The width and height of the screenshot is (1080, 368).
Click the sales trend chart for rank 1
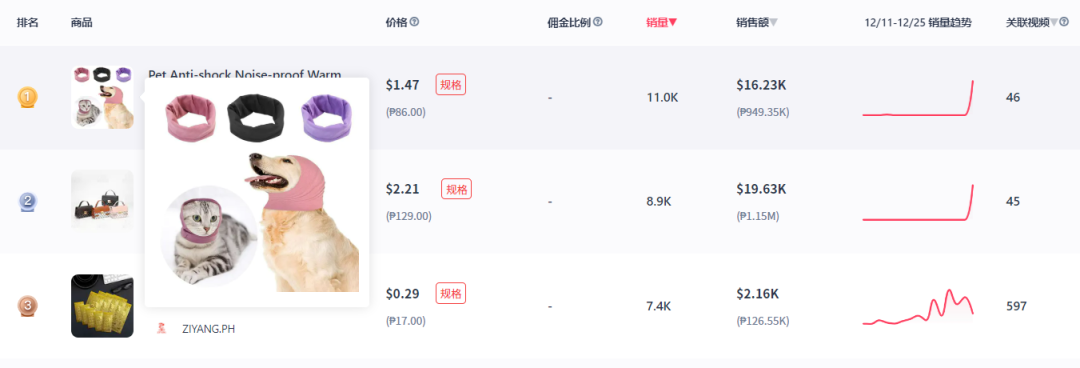pos(918,98)
